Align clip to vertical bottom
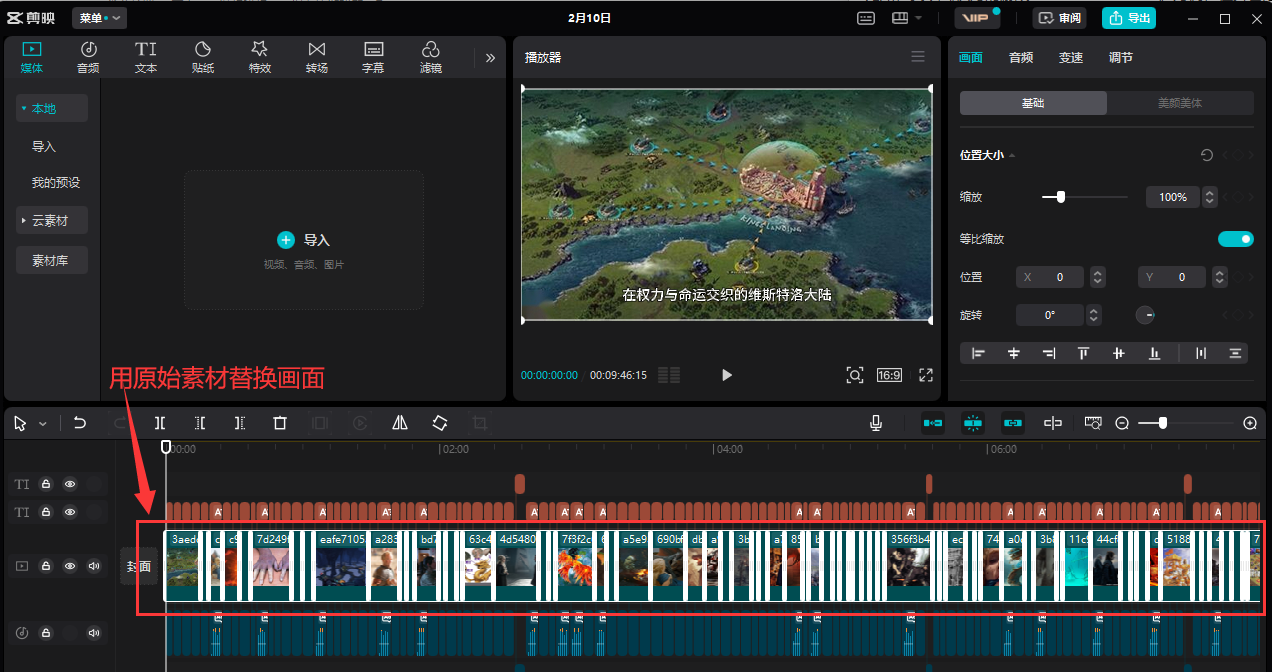Screen dimensions: 1272x672 (x=1154, y=353)
